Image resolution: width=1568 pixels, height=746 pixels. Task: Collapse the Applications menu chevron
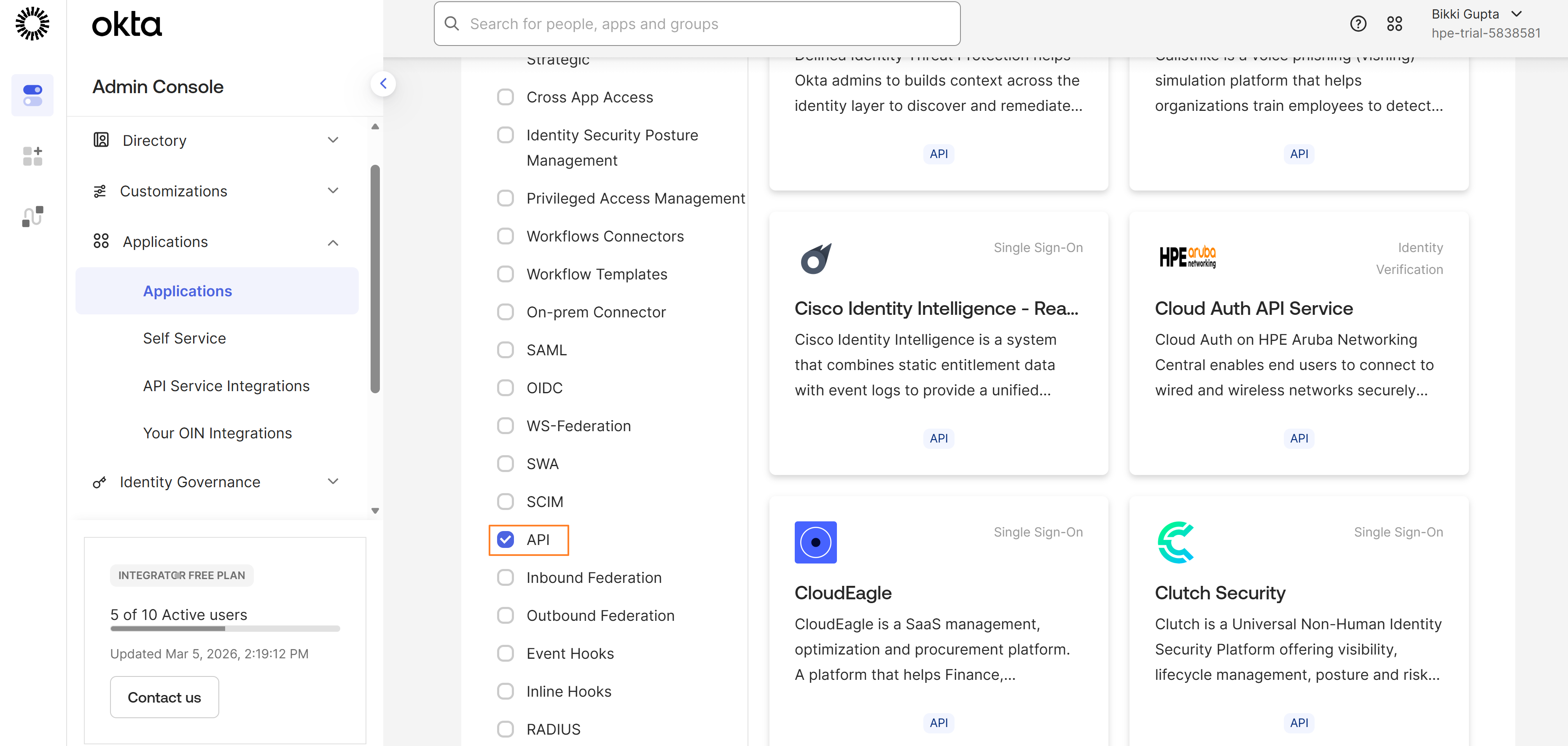[x=333, y=242]
